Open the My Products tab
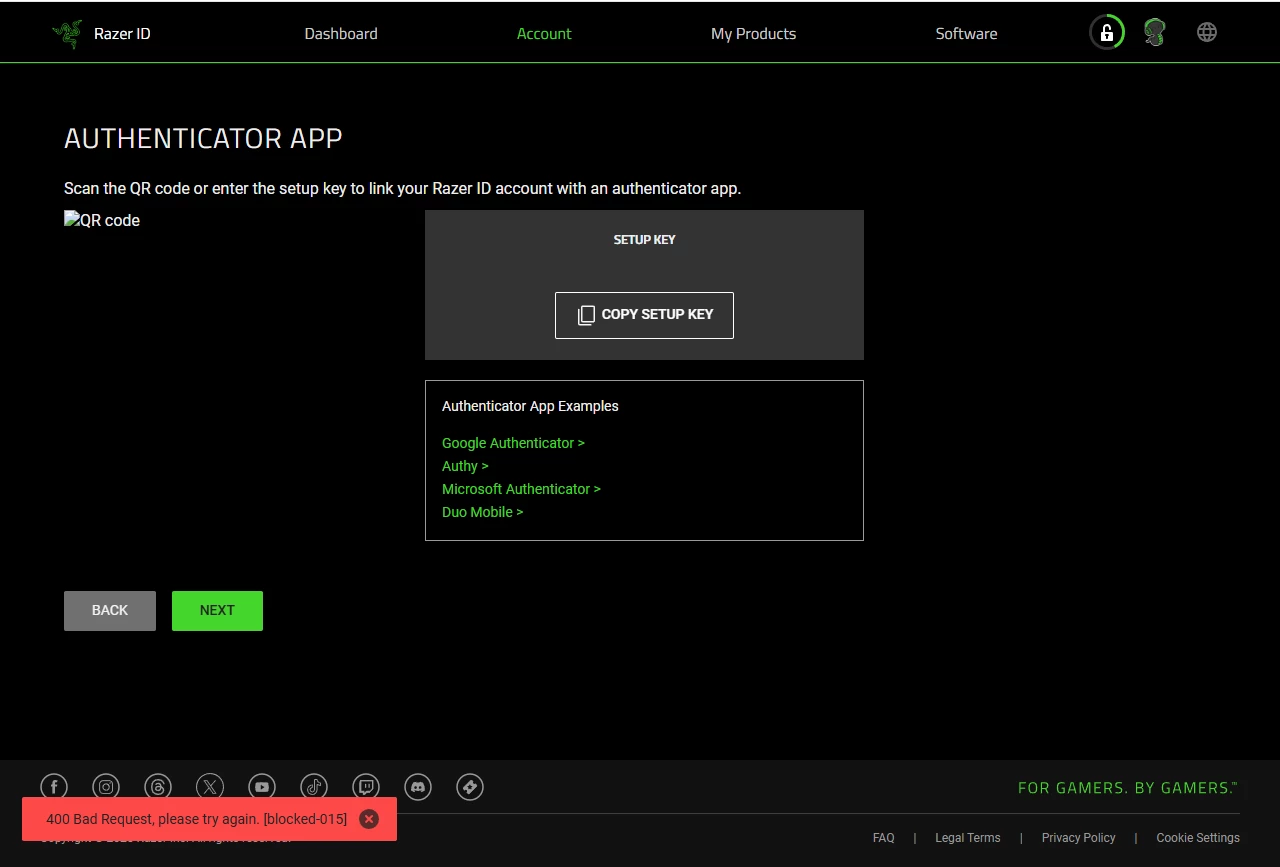 click(x=753, y=34)
